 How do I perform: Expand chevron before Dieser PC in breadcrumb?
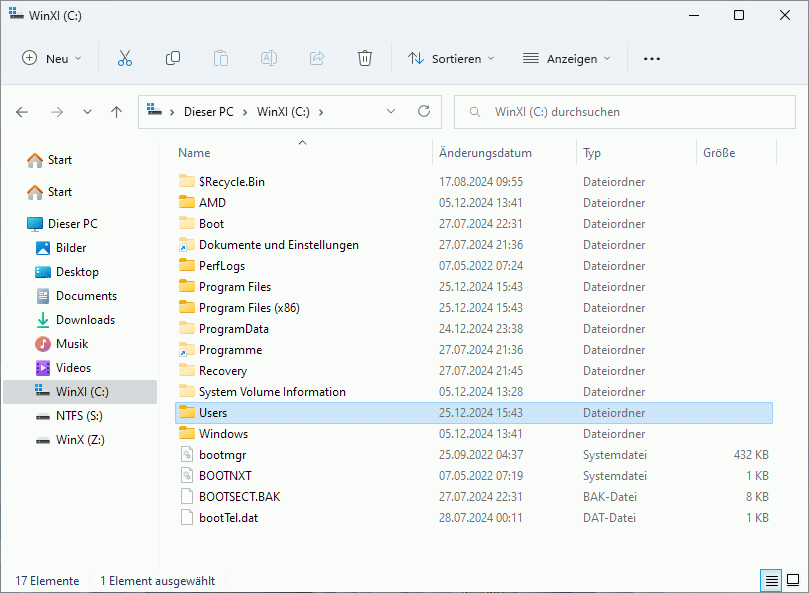click(x=172, y=112)
